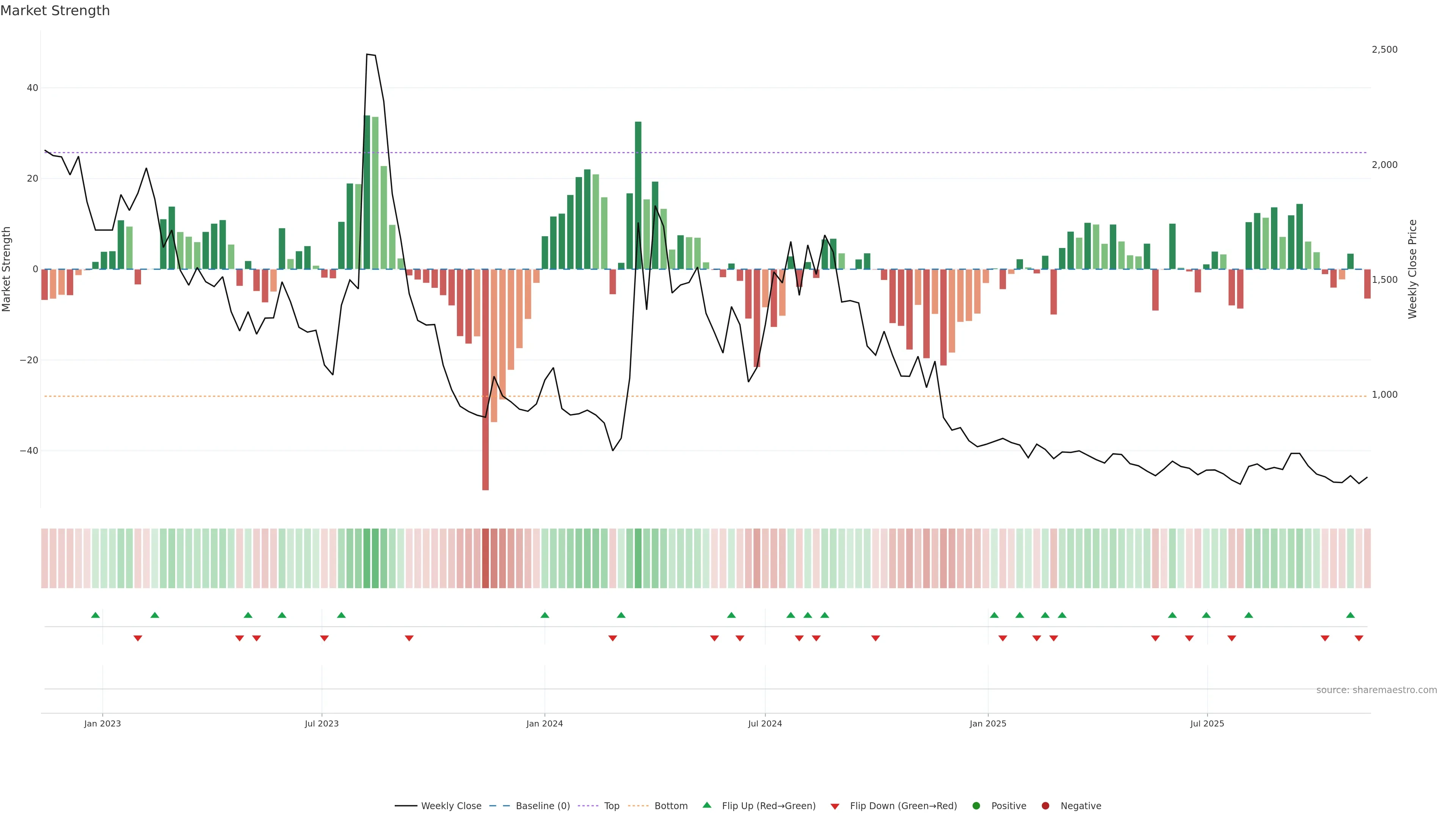Click the Bottom legend line icon

point(638,806)
